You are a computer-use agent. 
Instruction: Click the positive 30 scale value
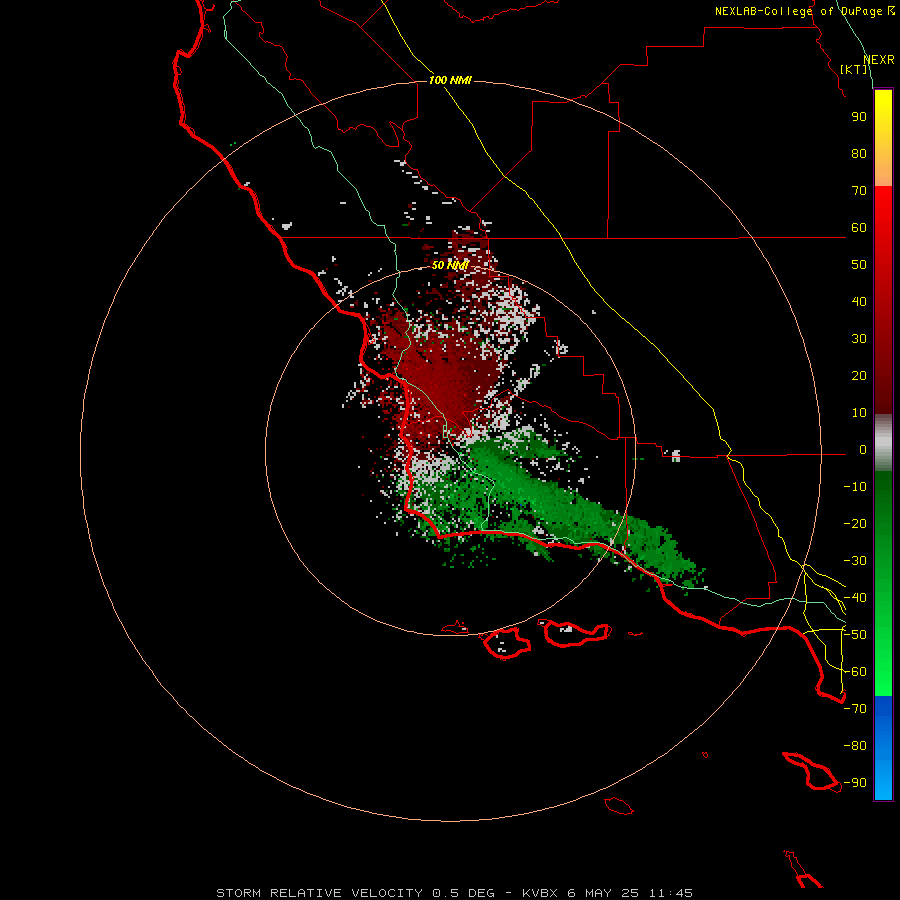click(859, 339)
